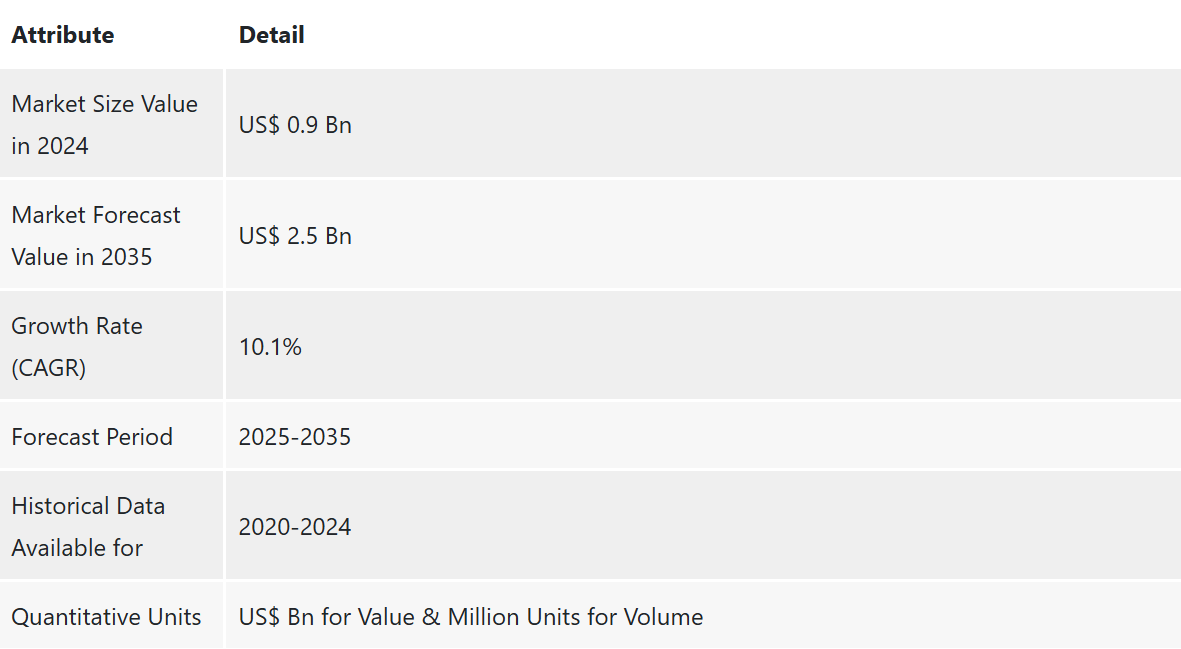Viewport: 1181px width, 649px height.
Task: Click the Detail column header
Action: pyautogui.click(x=271, y=35)
